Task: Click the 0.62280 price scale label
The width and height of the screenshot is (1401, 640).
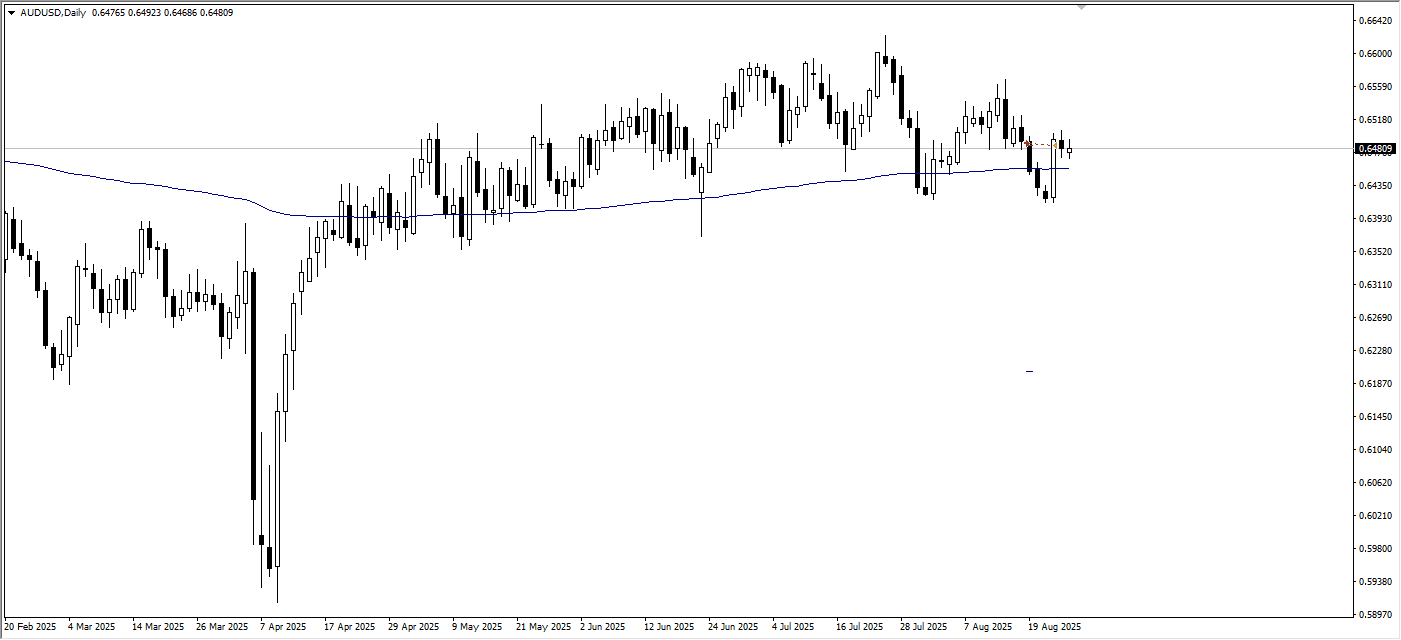Action: pyautogui.click(x=1376, y=351)
